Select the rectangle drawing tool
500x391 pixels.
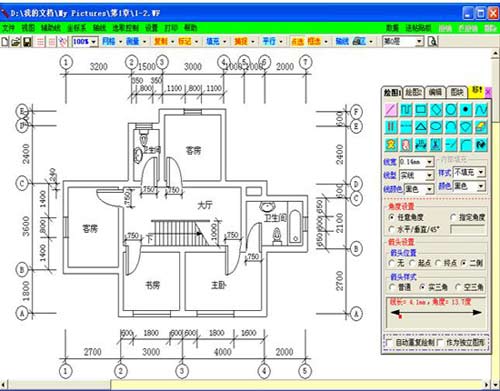pos(421,109)
